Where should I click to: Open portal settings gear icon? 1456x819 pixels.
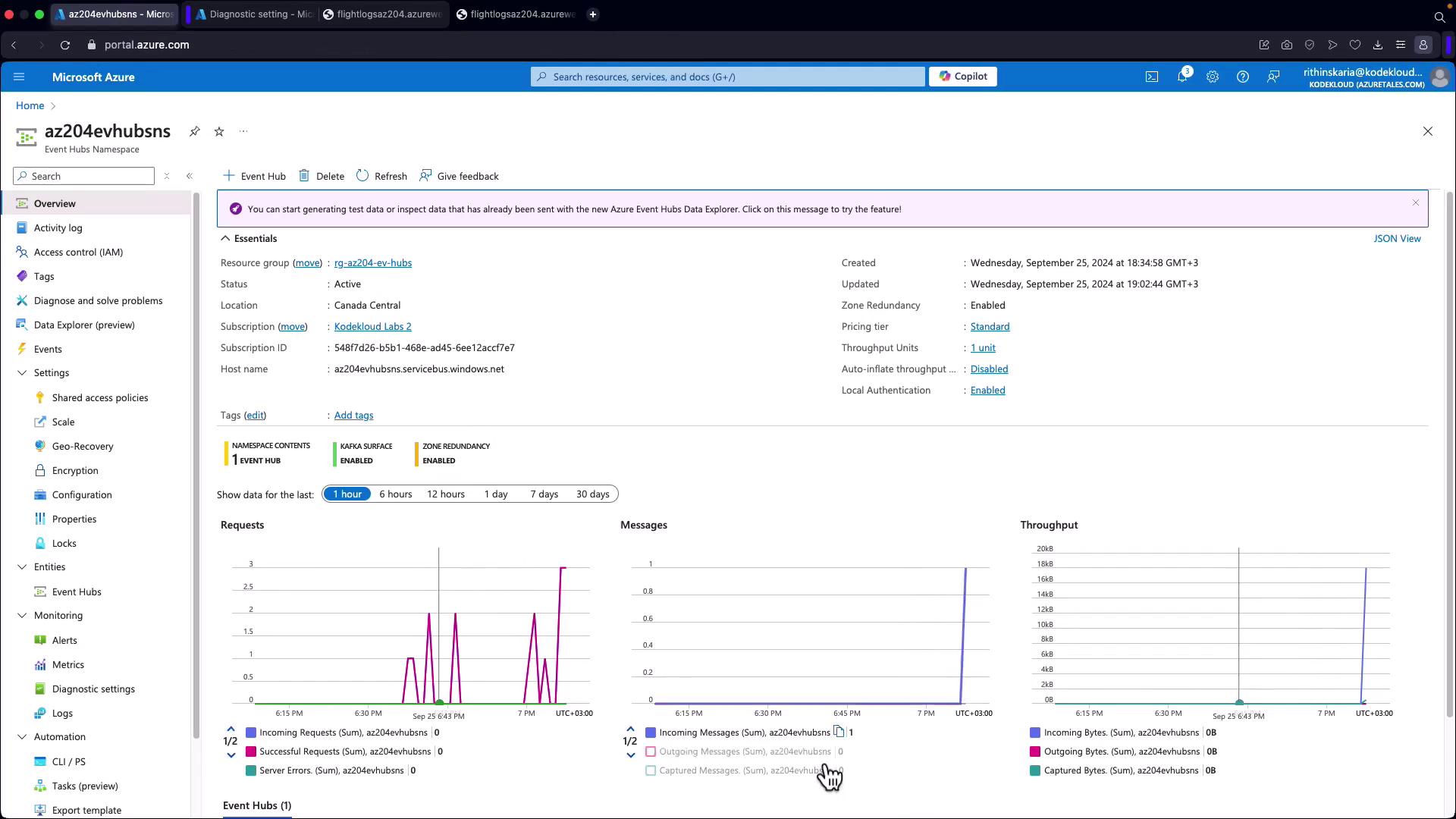tap(1212, 77)
